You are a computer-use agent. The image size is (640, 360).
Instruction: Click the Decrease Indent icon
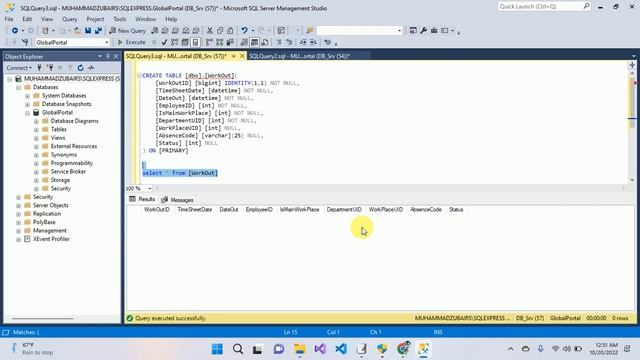(x=303, y=42)
